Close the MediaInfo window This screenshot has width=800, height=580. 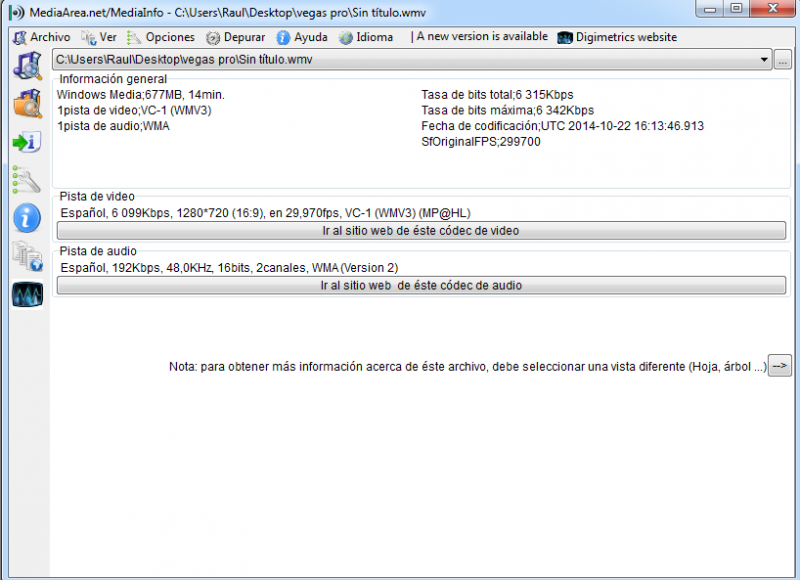point(772,8)
